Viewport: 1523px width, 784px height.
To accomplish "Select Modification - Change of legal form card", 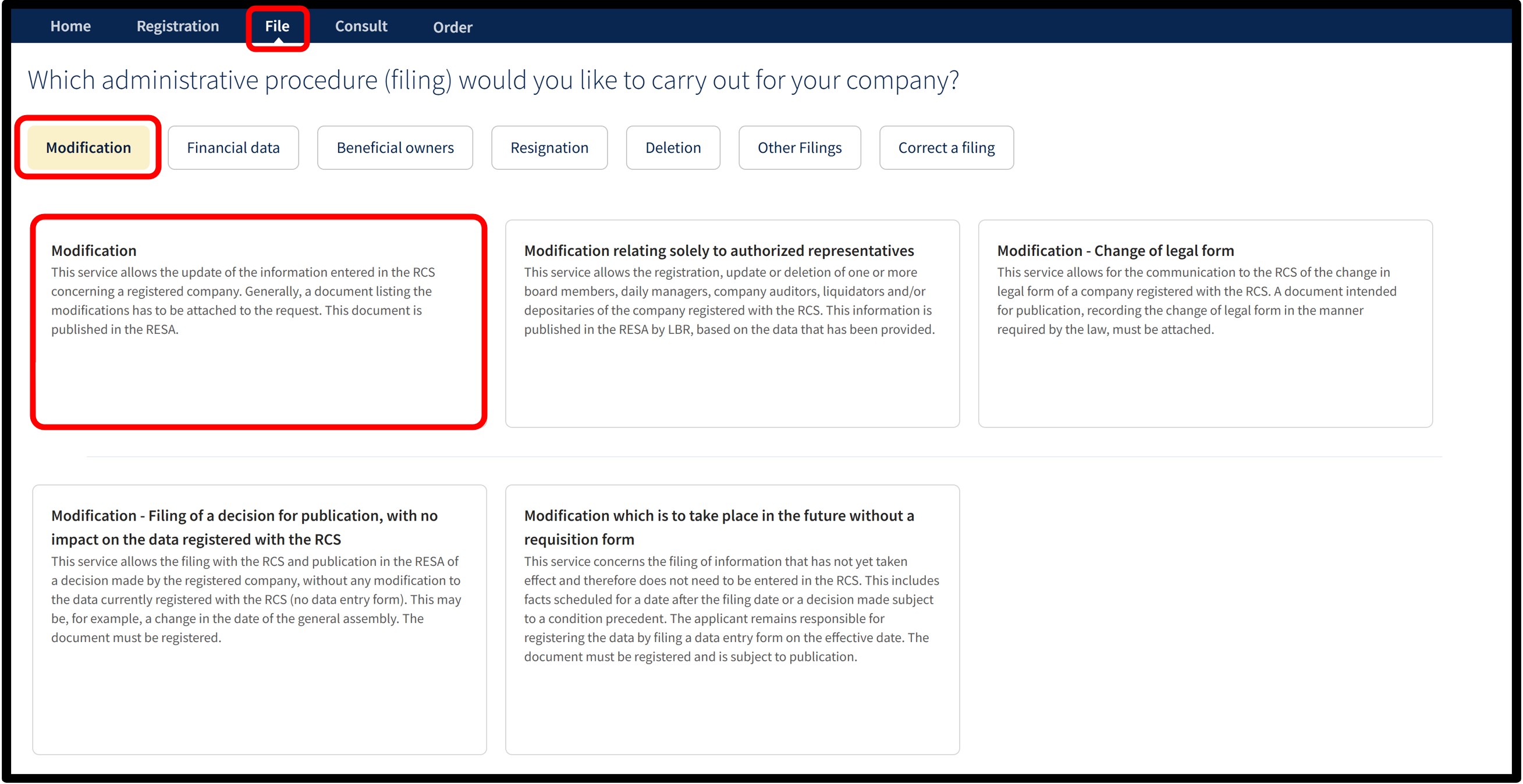I will pos(1205,323).
